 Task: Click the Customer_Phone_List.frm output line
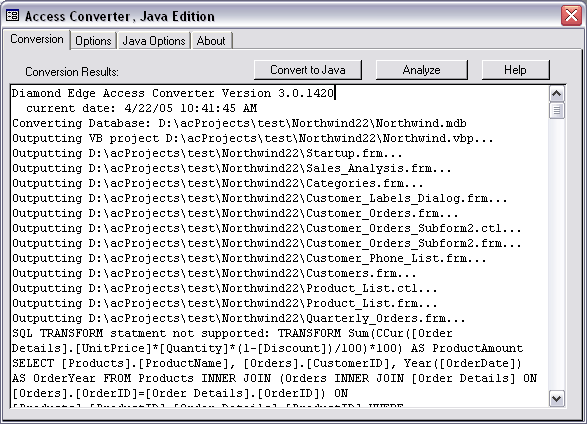tap(249, 258)
